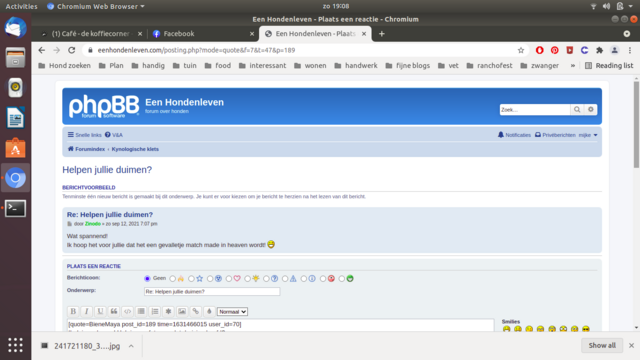
Task: Insert a URL with the link icon
Action: tap(196, 311)
